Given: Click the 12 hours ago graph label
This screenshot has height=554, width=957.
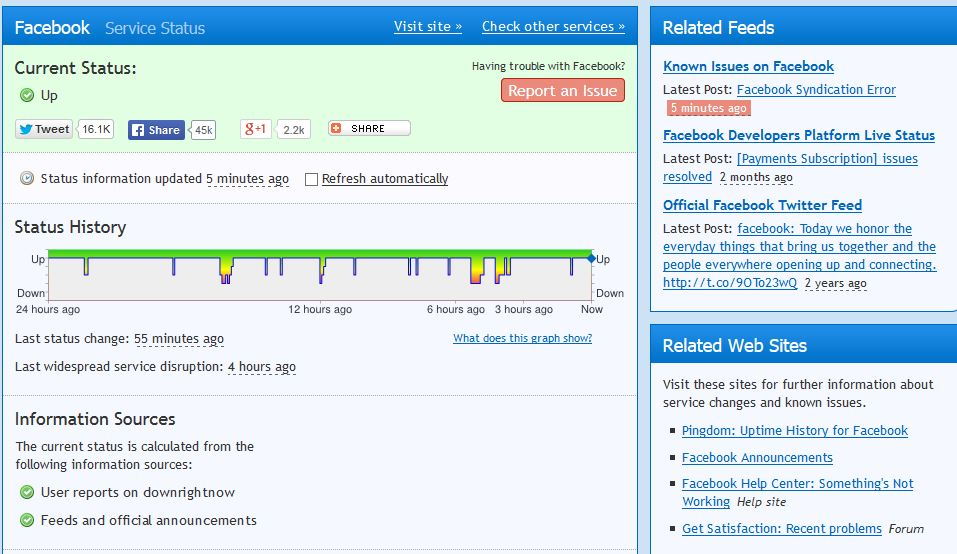Looking at the screenshot, I should [x=320, y=309].
